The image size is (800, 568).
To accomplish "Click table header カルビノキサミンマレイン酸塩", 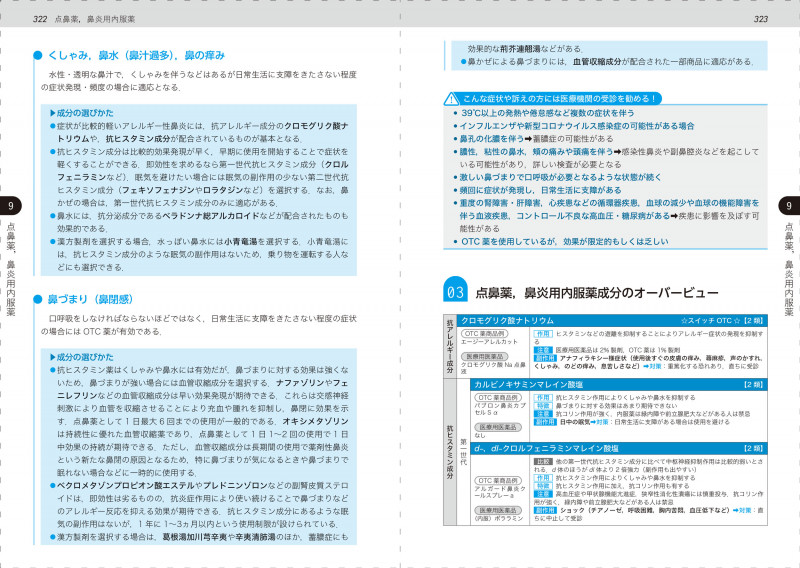I will [x=529, y=385].
